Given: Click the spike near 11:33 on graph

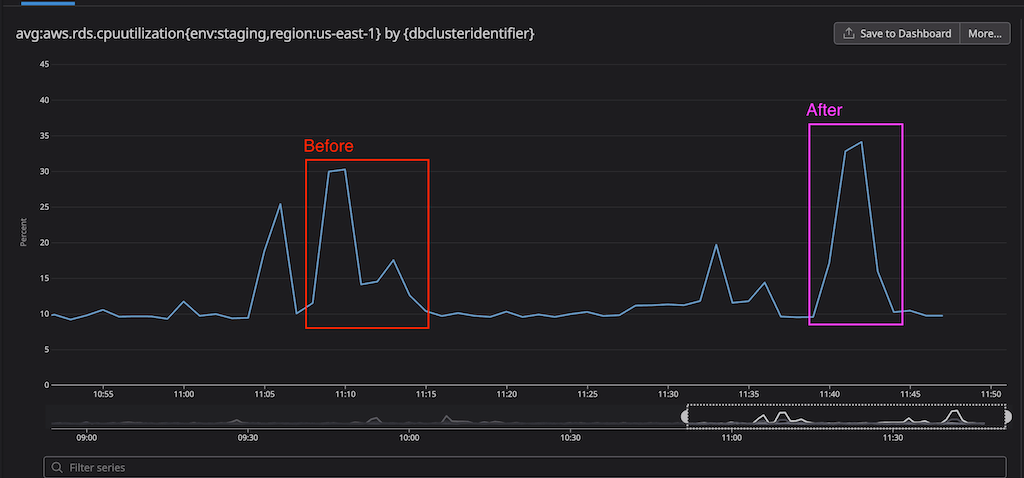Looking at the screenshot, I should click(x=716, y=245).
